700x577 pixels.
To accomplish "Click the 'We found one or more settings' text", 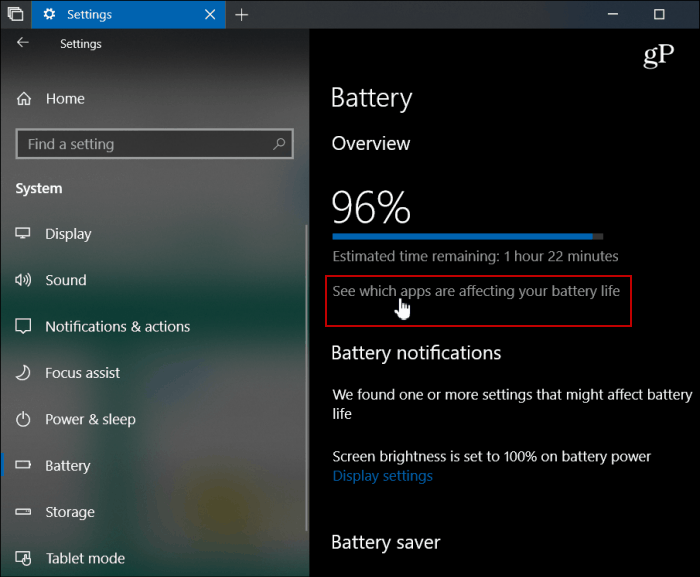I will point(512,404).
